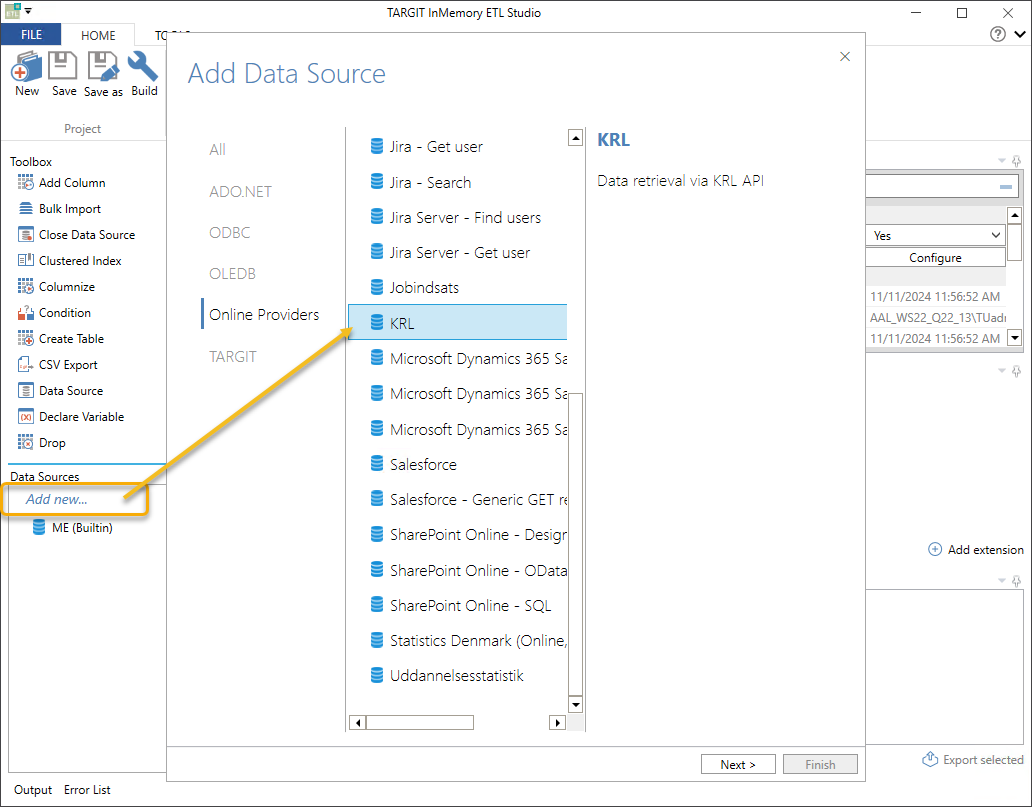Viewport: 1032px width, 807px height.
Task: Click provider list scroll right arrow
Action: click(x=557, y=723)
